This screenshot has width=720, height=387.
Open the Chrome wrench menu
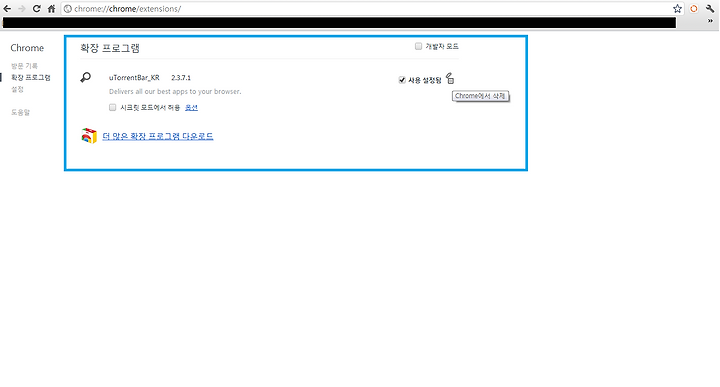[x=710, y=9]
